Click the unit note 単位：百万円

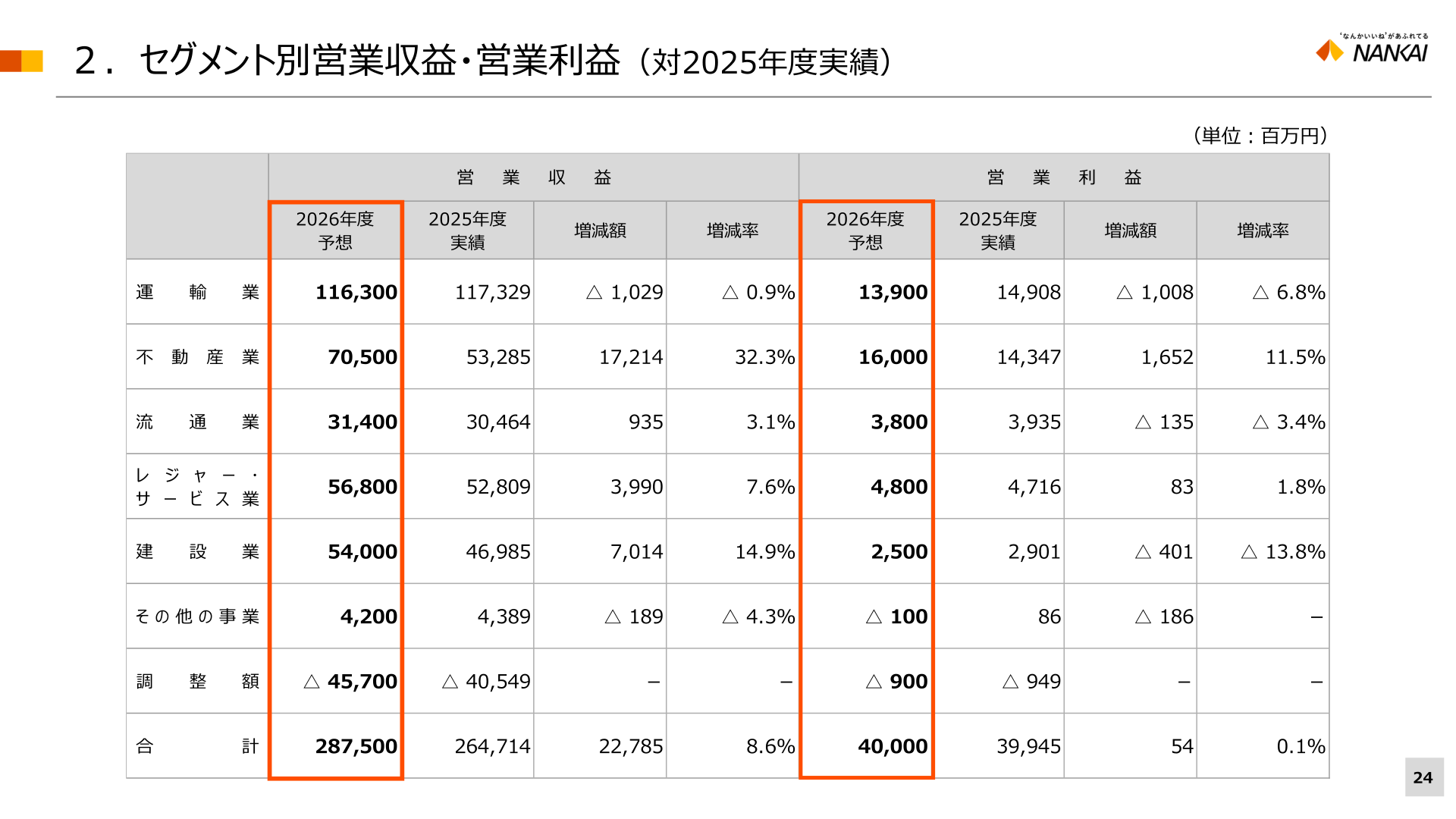coord(1260,136)
